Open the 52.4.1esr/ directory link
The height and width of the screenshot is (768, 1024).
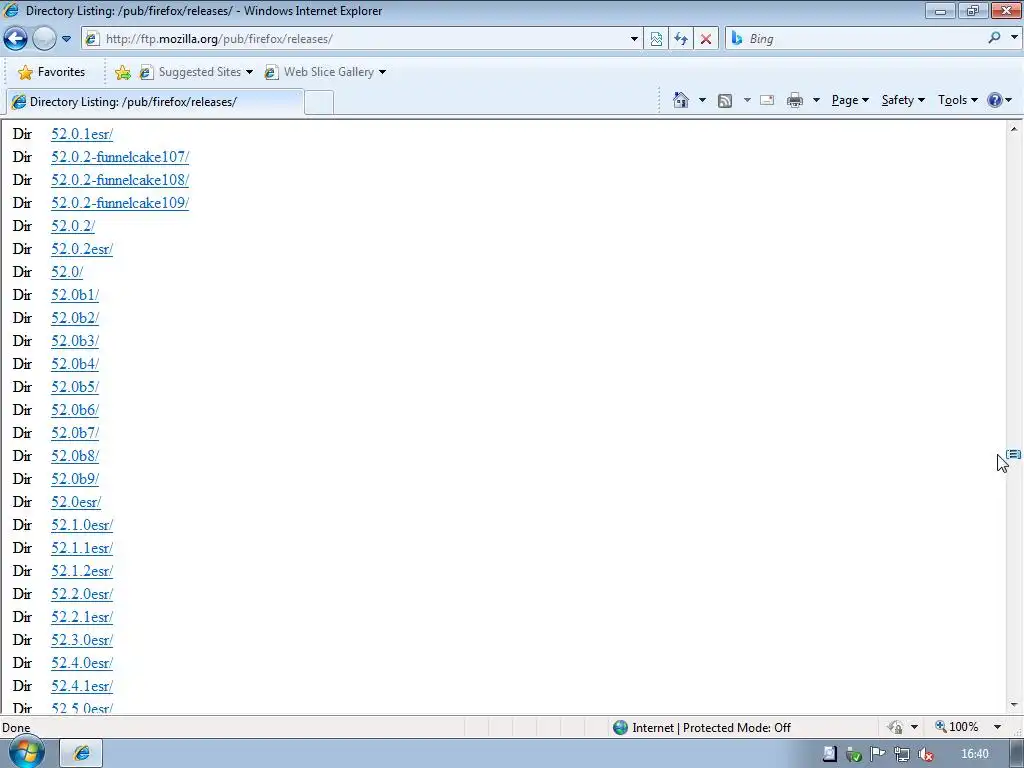82,686
